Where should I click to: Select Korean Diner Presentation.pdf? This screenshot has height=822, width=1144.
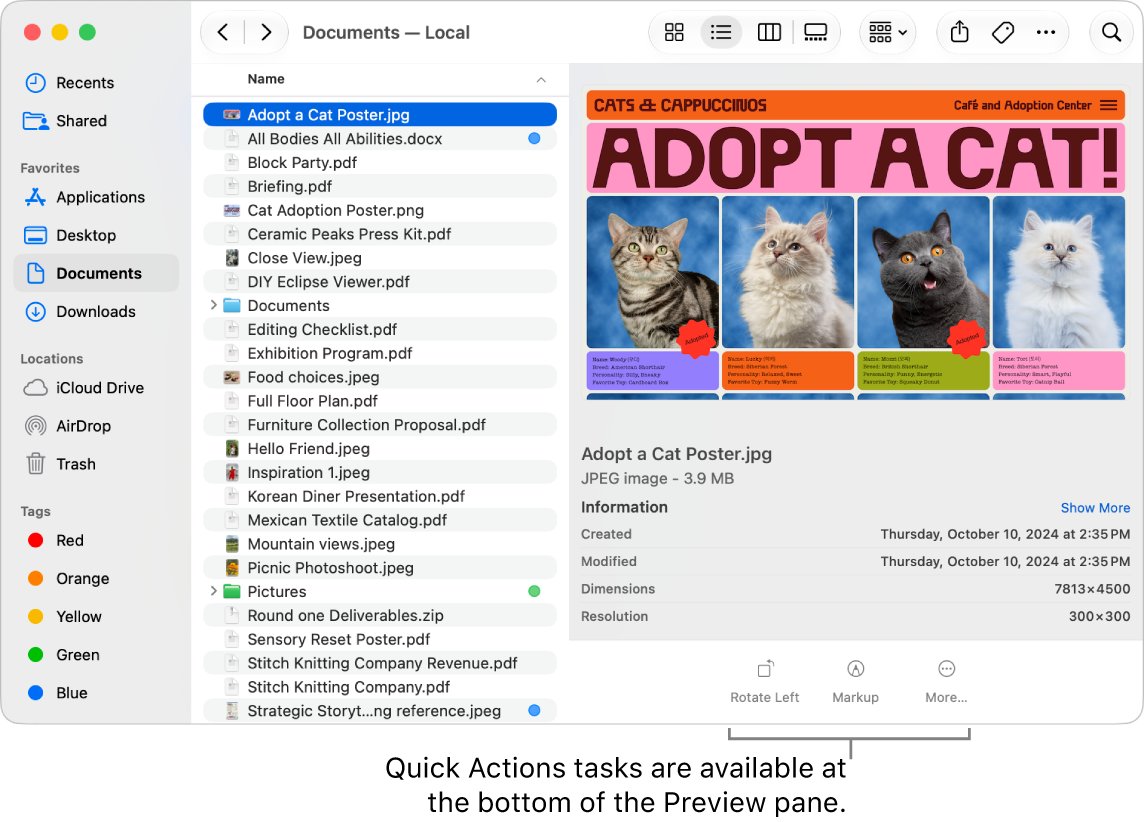(379, 496)
